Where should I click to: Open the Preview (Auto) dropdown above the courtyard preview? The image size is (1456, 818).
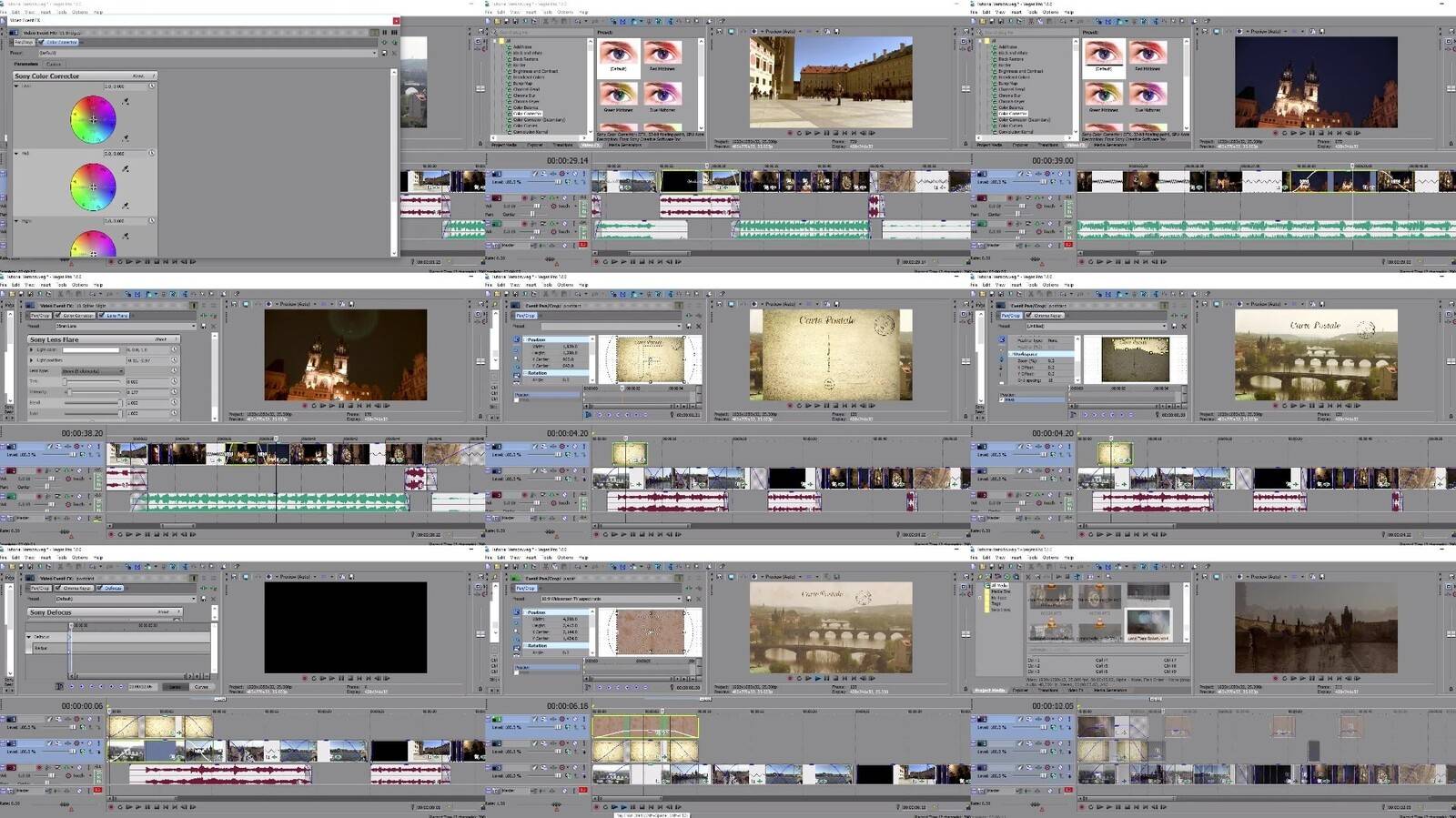(x=801, y=31)
